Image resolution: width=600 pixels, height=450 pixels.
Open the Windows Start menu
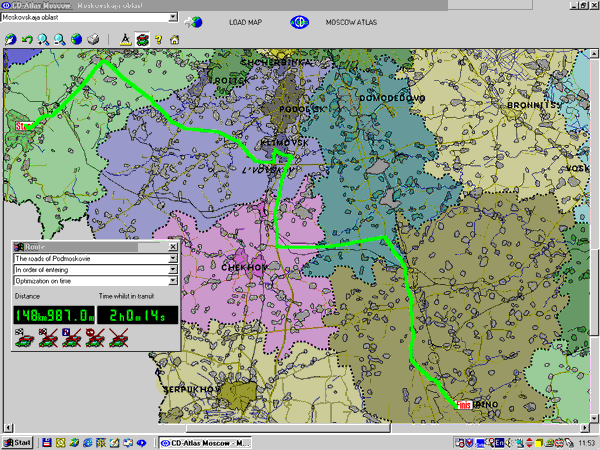click(18, 443)
